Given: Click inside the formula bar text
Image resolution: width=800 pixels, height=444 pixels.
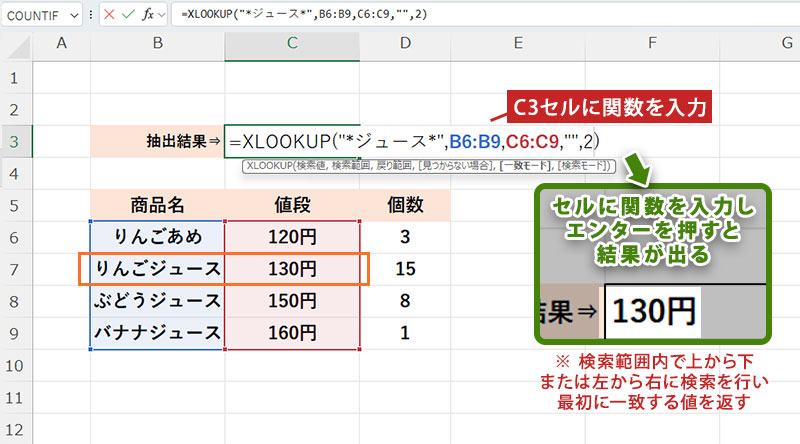Looking at the screenshot, I should point(305,14).
